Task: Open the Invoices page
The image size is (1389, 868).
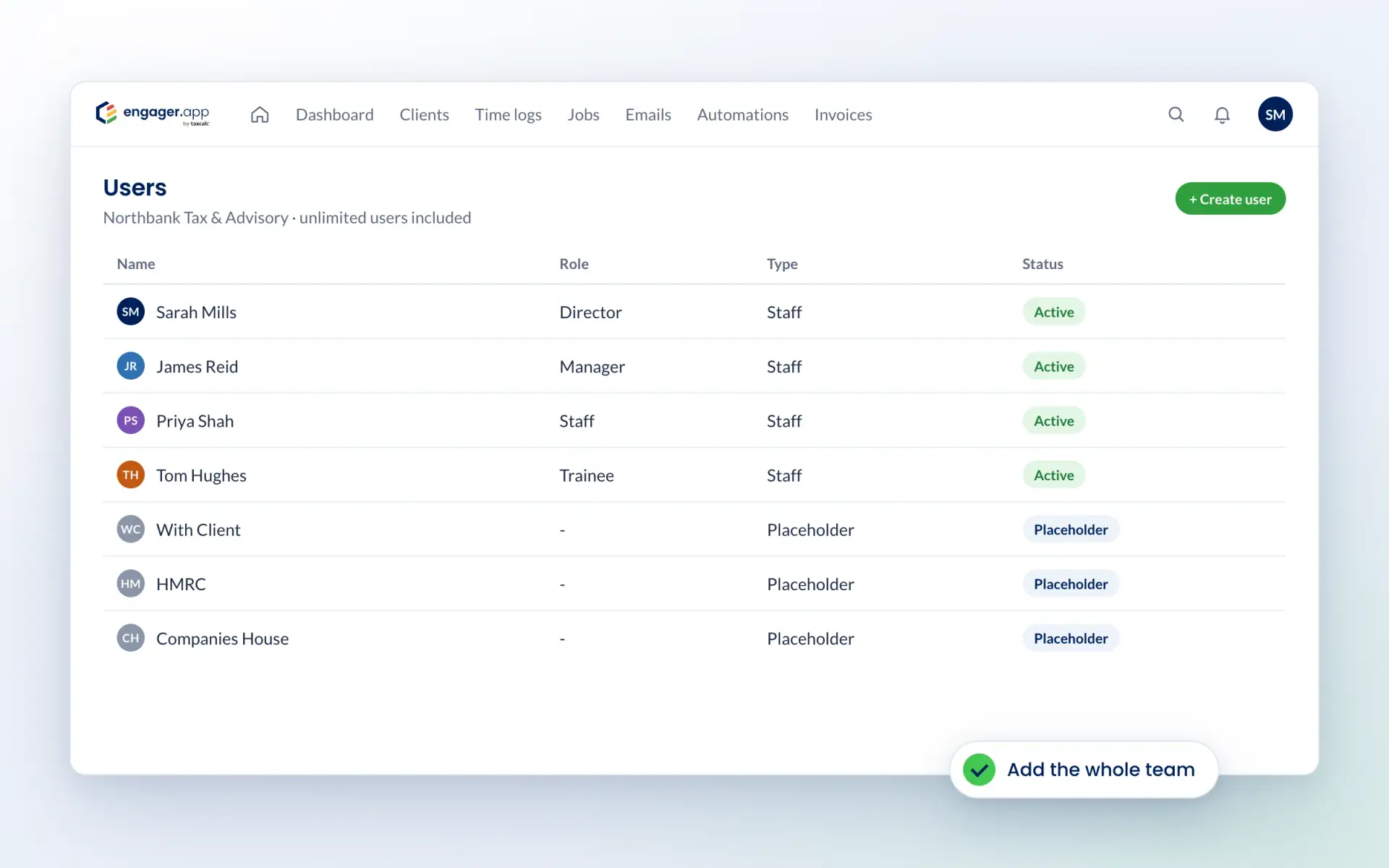Action: click(843, 114)
